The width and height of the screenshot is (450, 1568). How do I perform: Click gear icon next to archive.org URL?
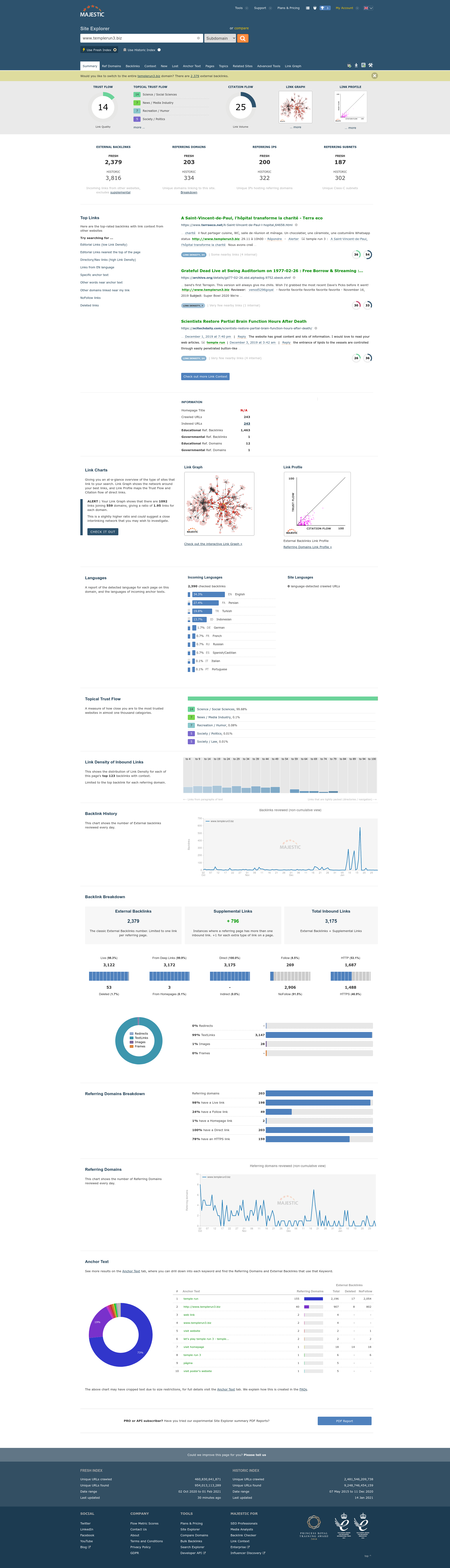tap(294, 278)
